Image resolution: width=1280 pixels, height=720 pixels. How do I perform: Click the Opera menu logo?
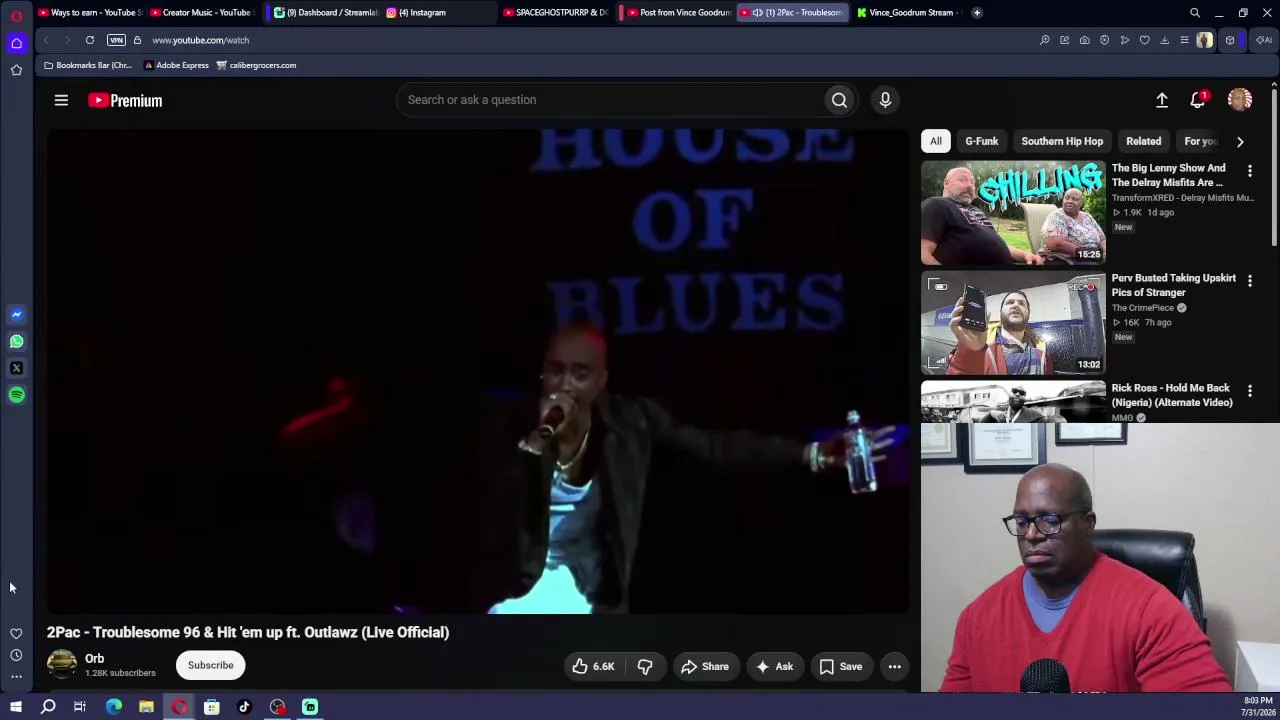[16, 16]
